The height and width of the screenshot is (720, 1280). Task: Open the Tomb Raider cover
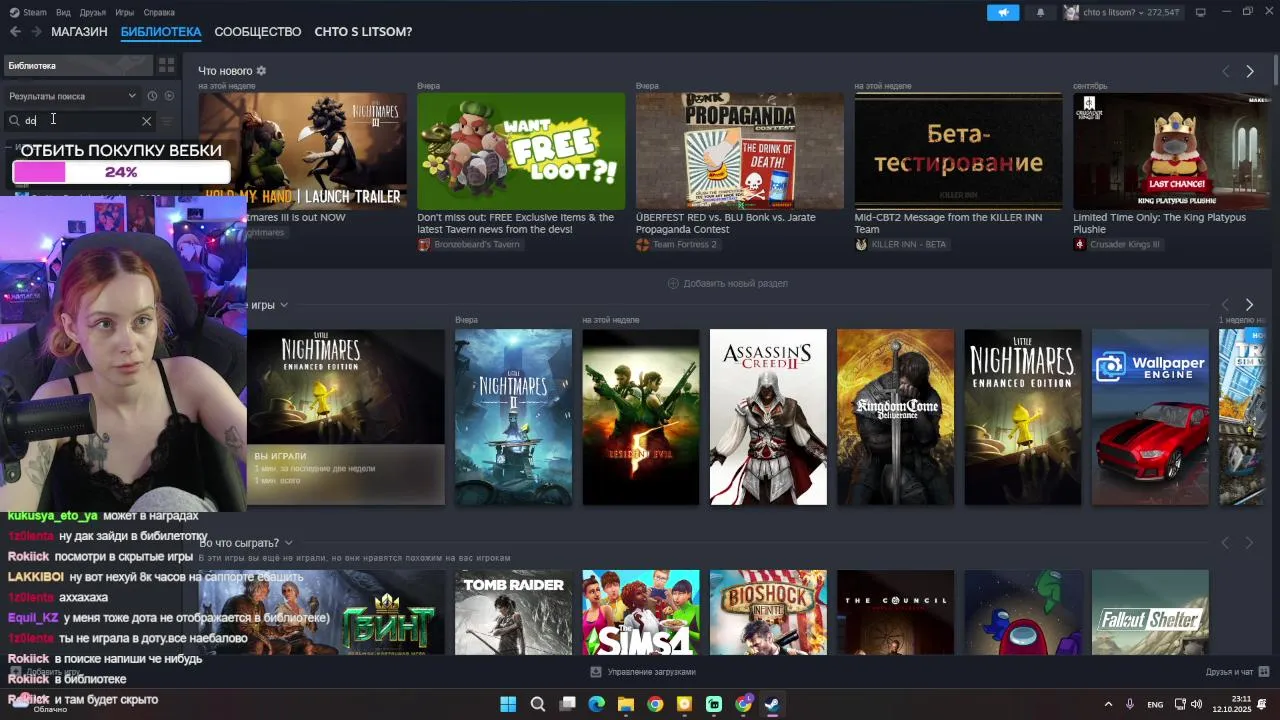click(513, 612)
